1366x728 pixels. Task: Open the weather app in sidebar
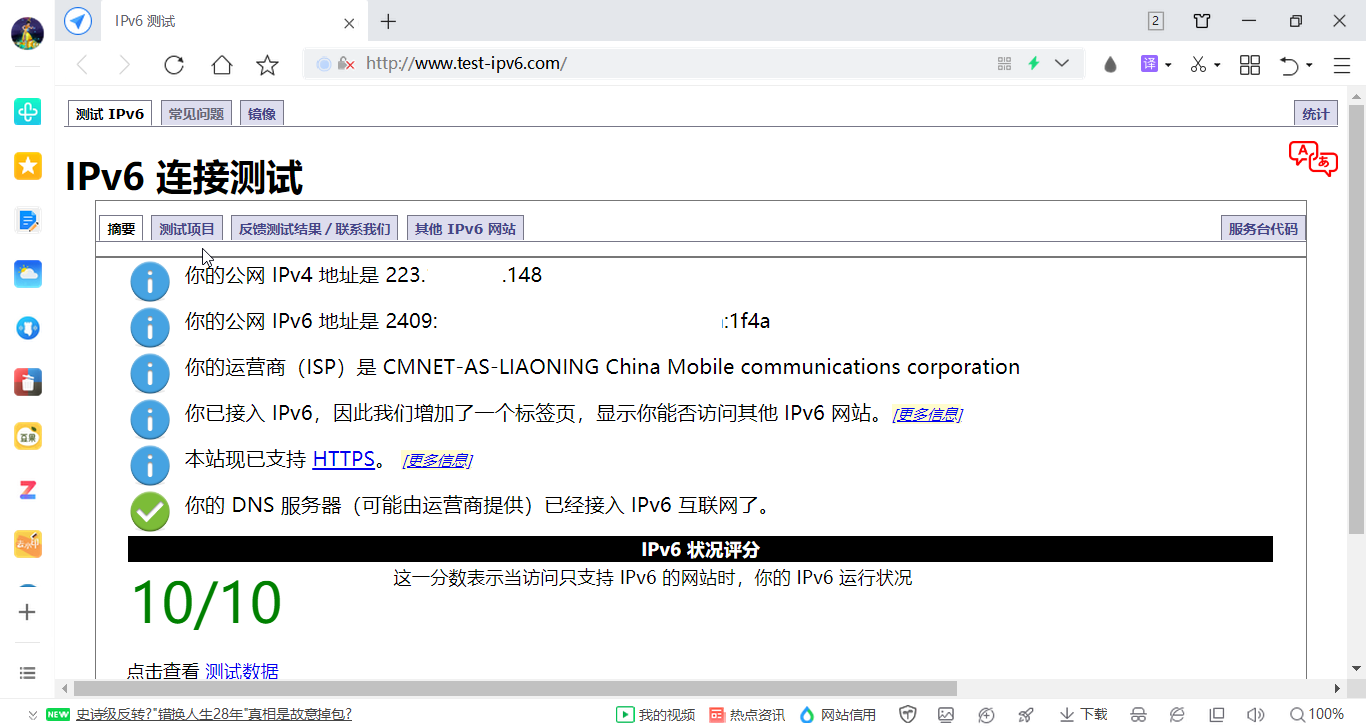click(x=28, y=274)
